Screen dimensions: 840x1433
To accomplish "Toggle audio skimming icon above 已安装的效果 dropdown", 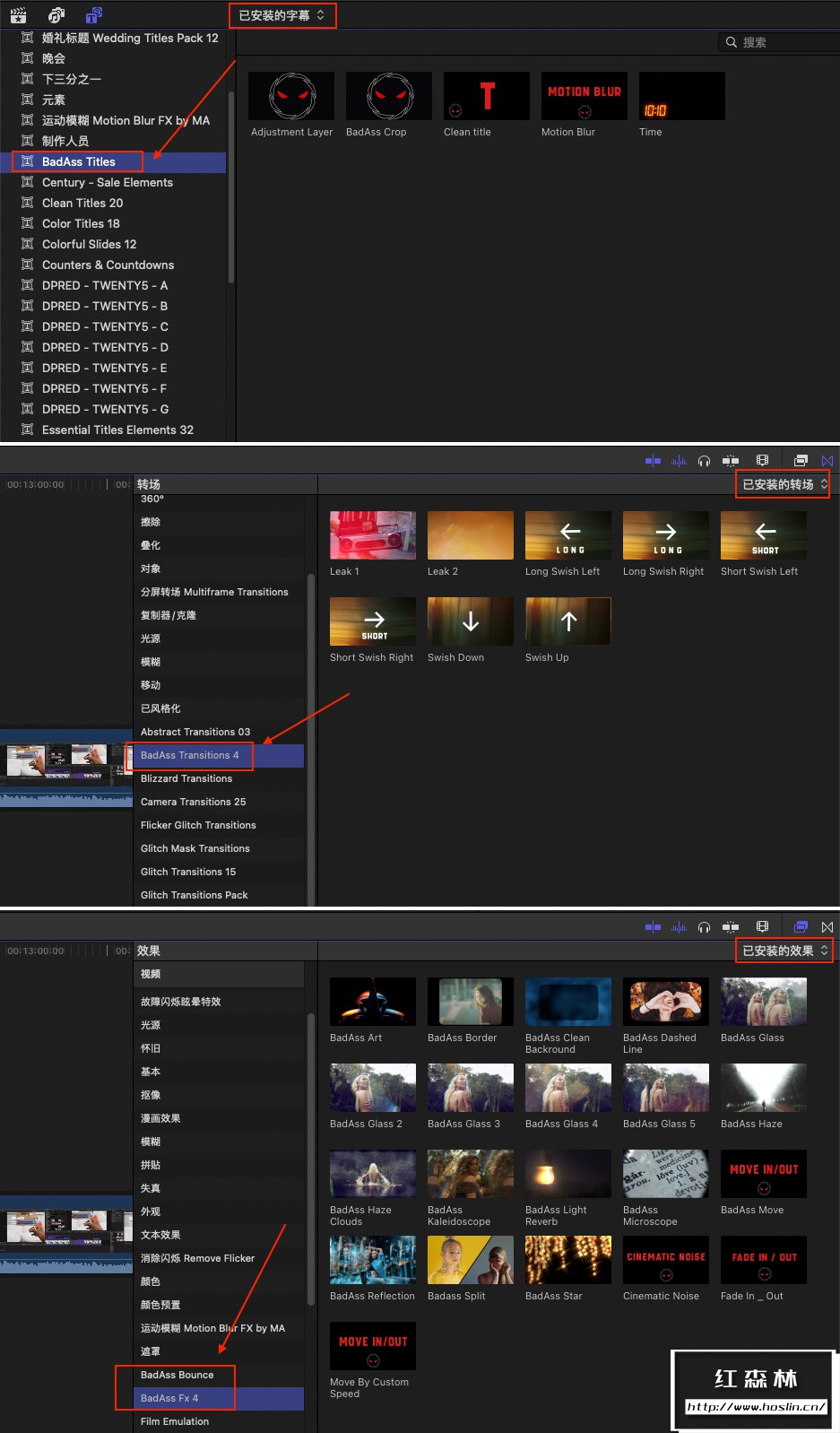I will [679, 927].
